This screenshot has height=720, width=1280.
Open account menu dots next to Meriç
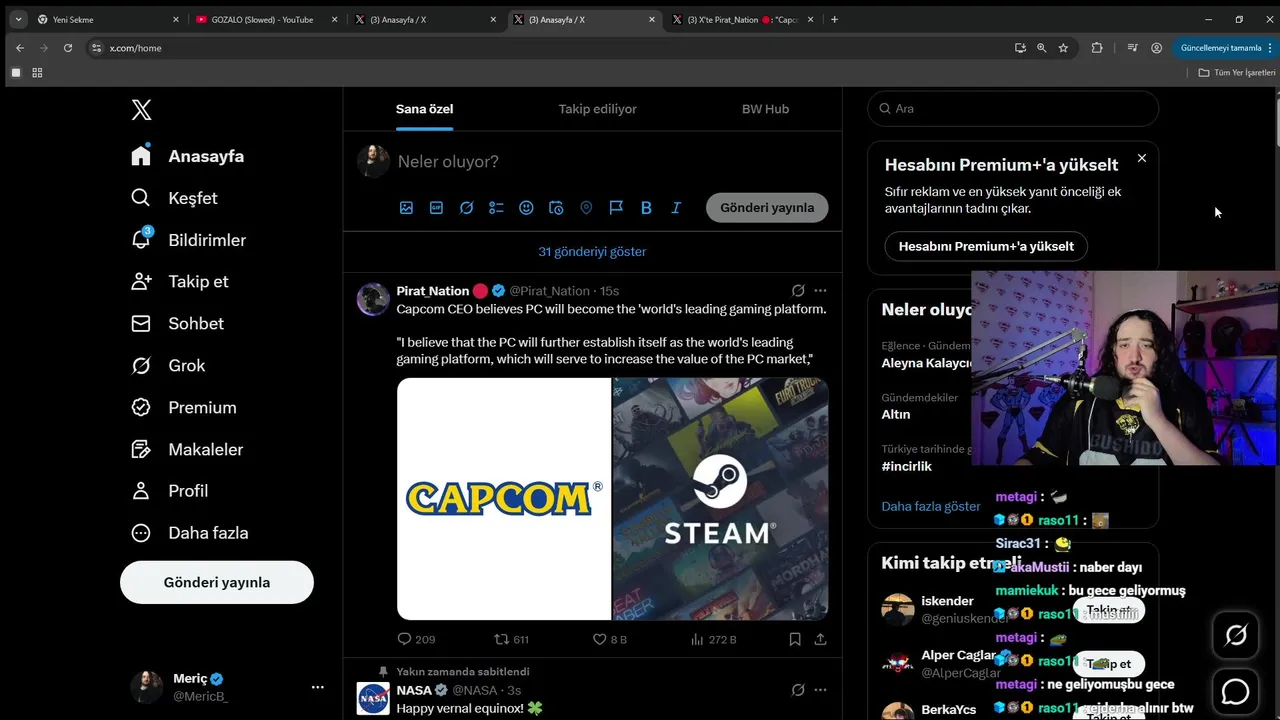coord(317,687)
